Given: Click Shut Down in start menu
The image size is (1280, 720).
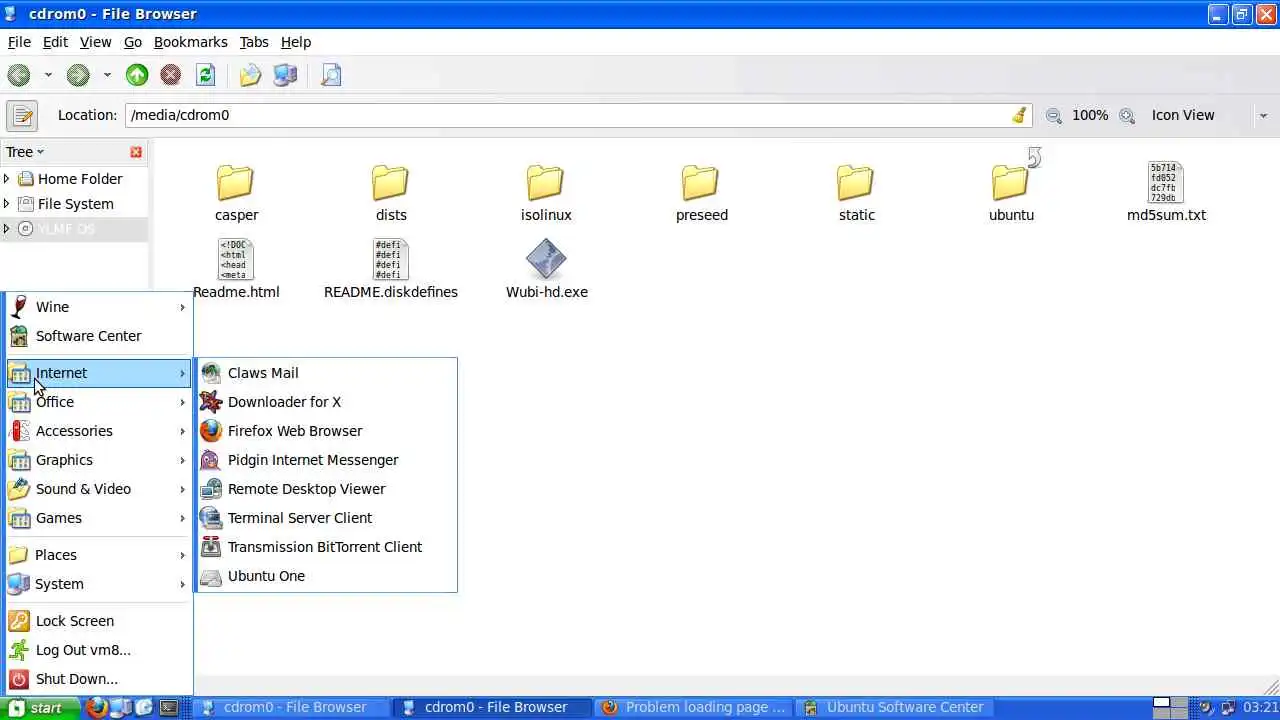Looking at the screenshot, I should pyautogui.click(x=98, y=679).
